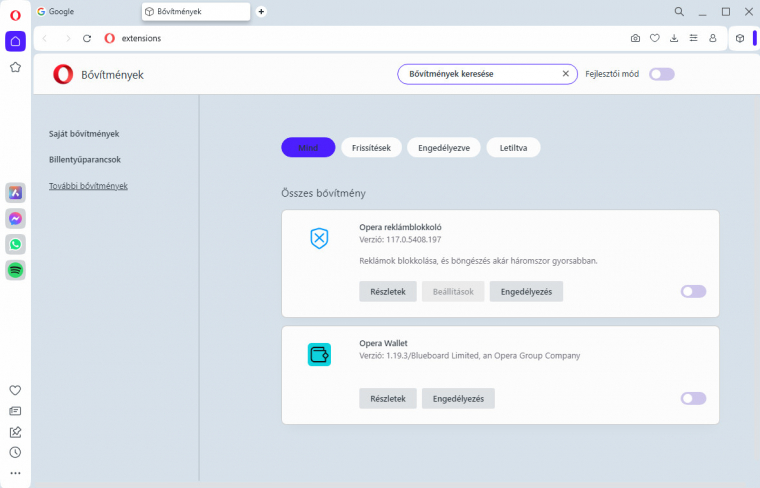Click the Opera ad blocker shield icon

point(319,238)
